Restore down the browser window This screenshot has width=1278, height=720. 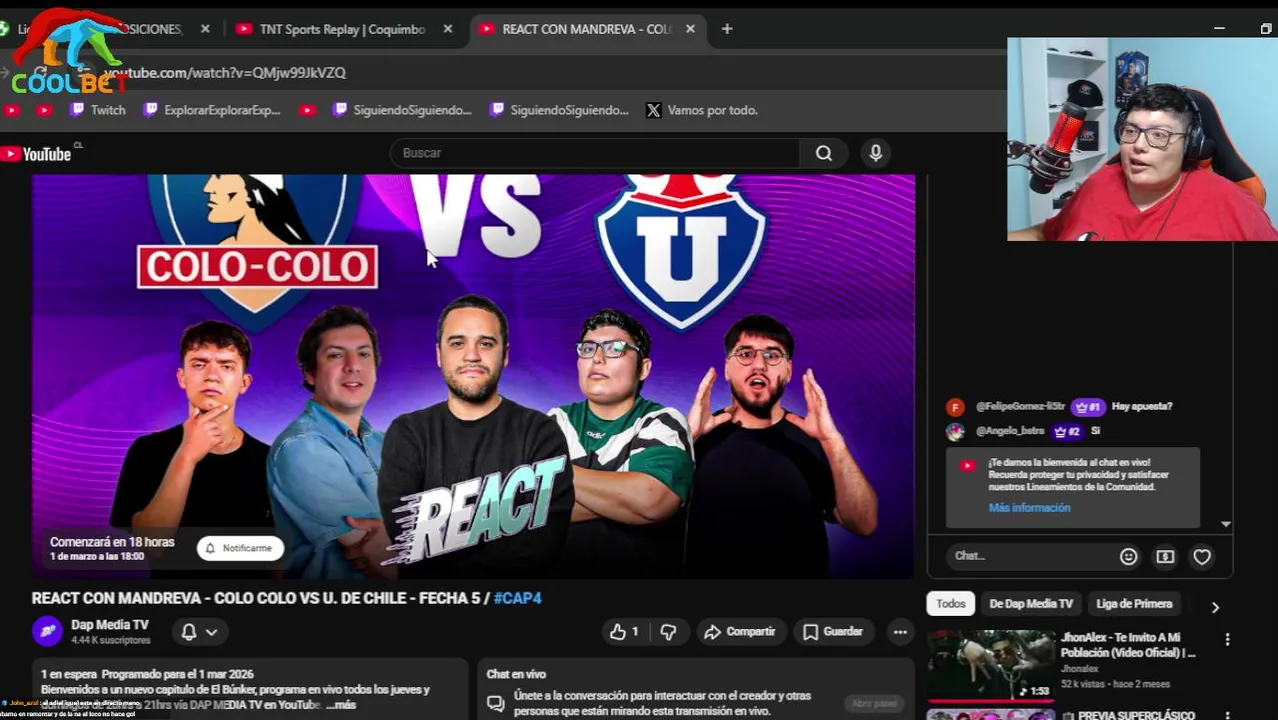pos(1266,29)
